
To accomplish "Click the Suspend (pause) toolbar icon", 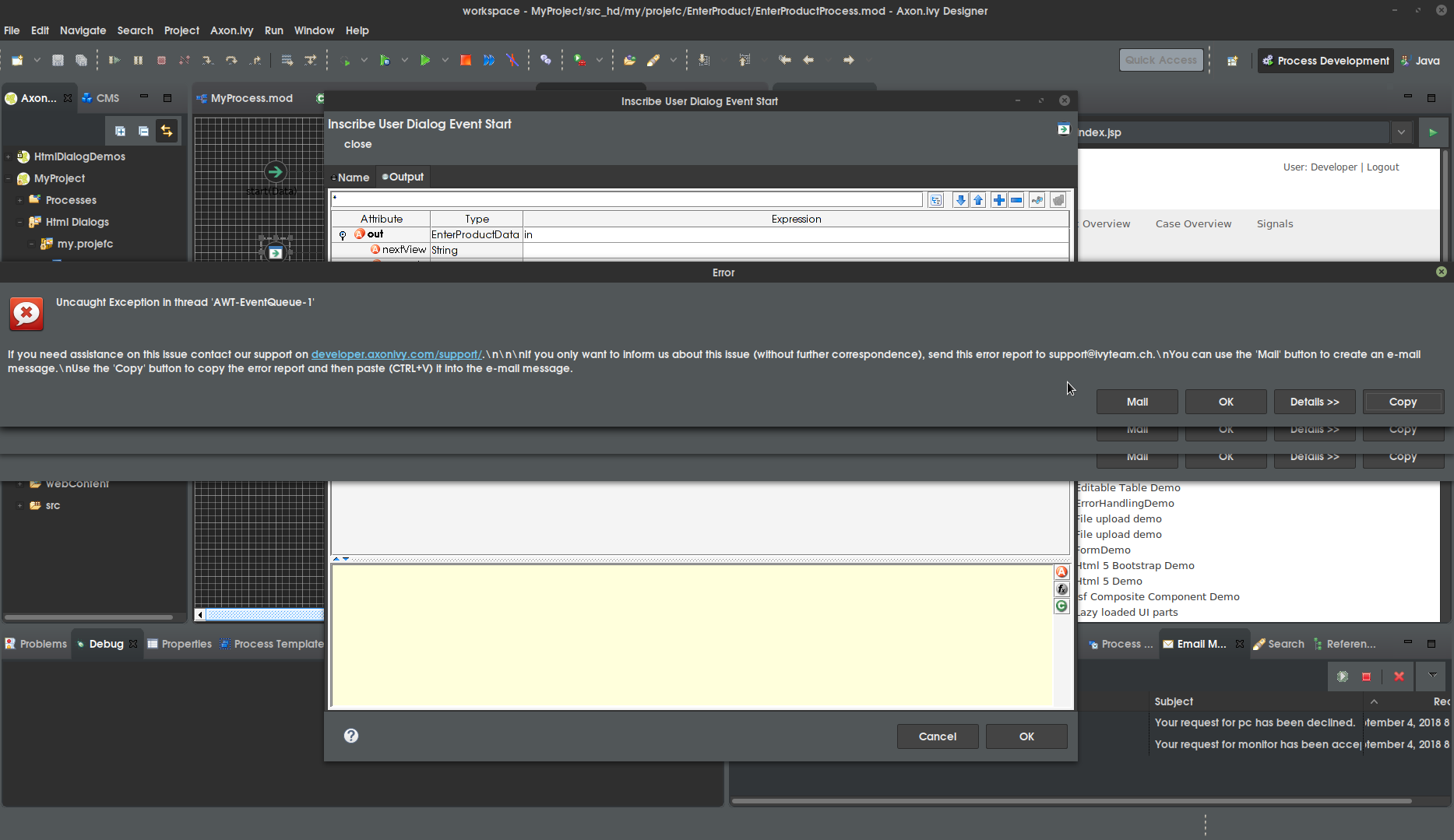I will (138, 60).
